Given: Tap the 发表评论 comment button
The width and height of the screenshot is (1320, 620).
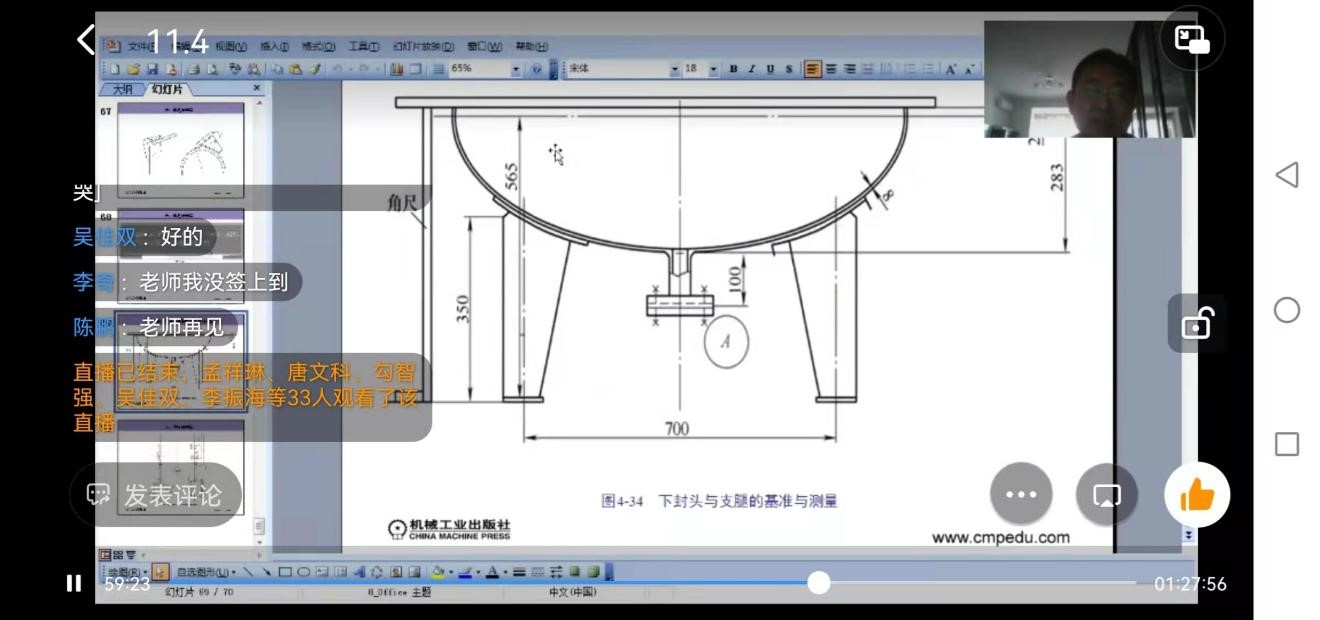Looking at the screenshot, I should (x=156, y=495).
